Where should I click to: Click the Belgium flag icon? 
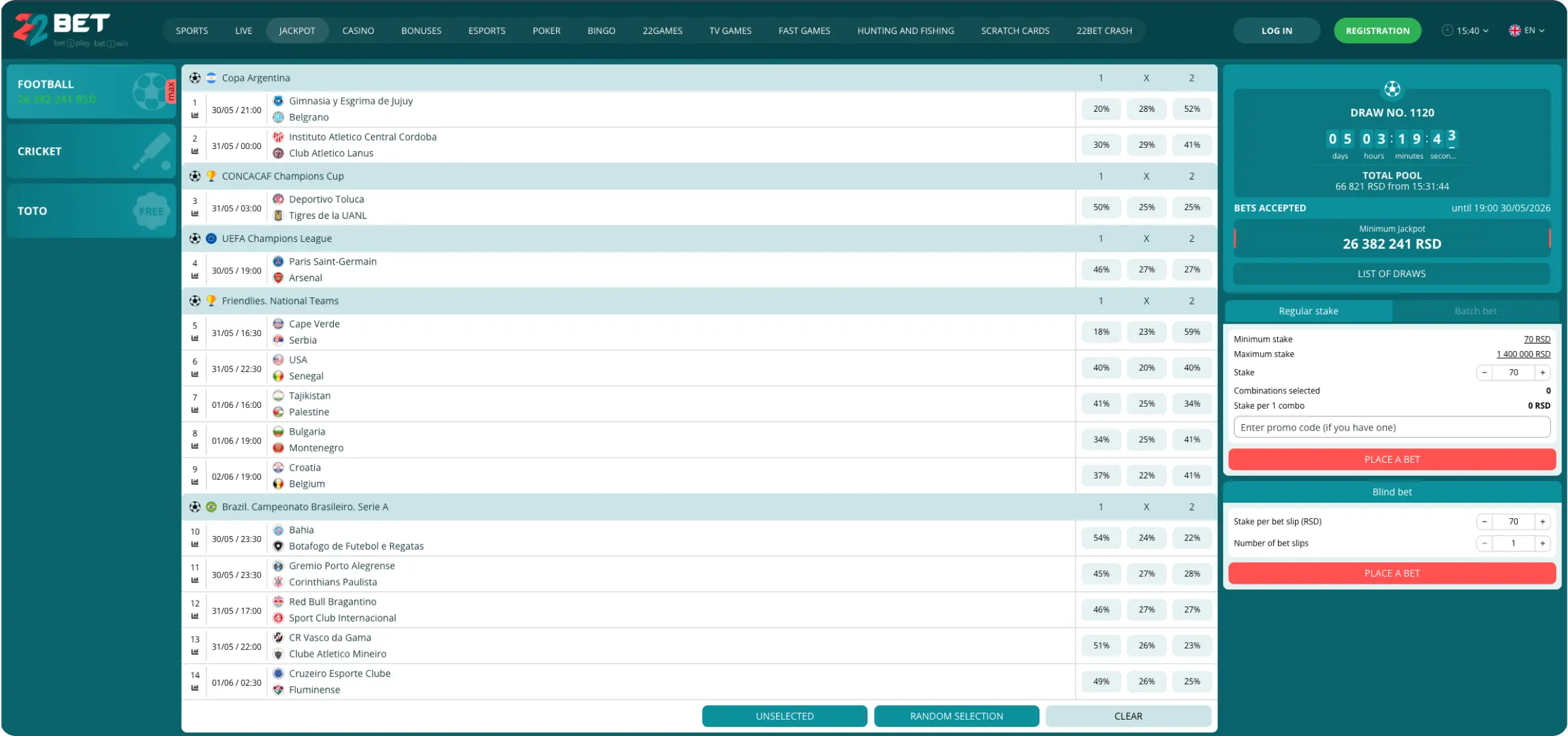(x=278, y=484)
